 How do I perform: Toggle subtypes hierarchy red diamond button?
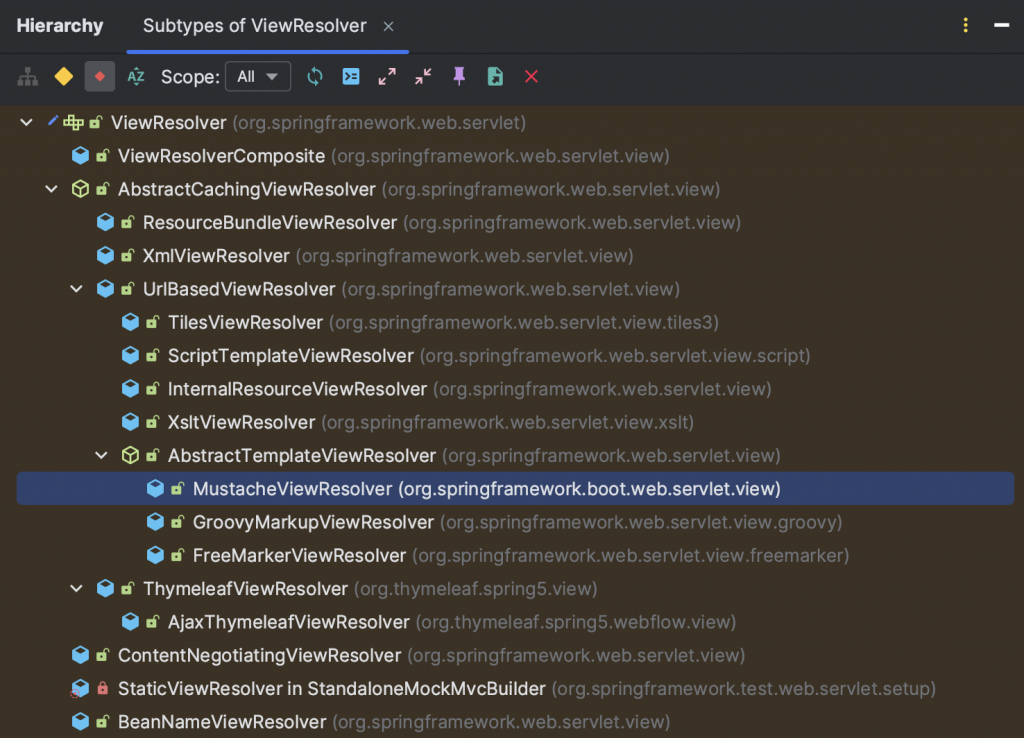pos(99,76)
